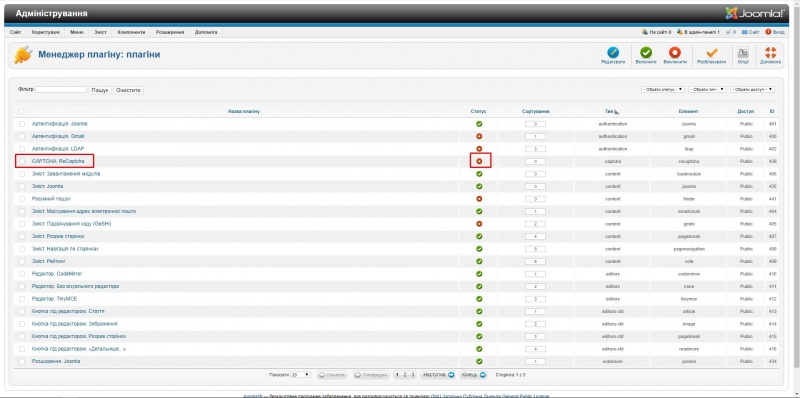Open the Розширення menu

click(170, 32)
